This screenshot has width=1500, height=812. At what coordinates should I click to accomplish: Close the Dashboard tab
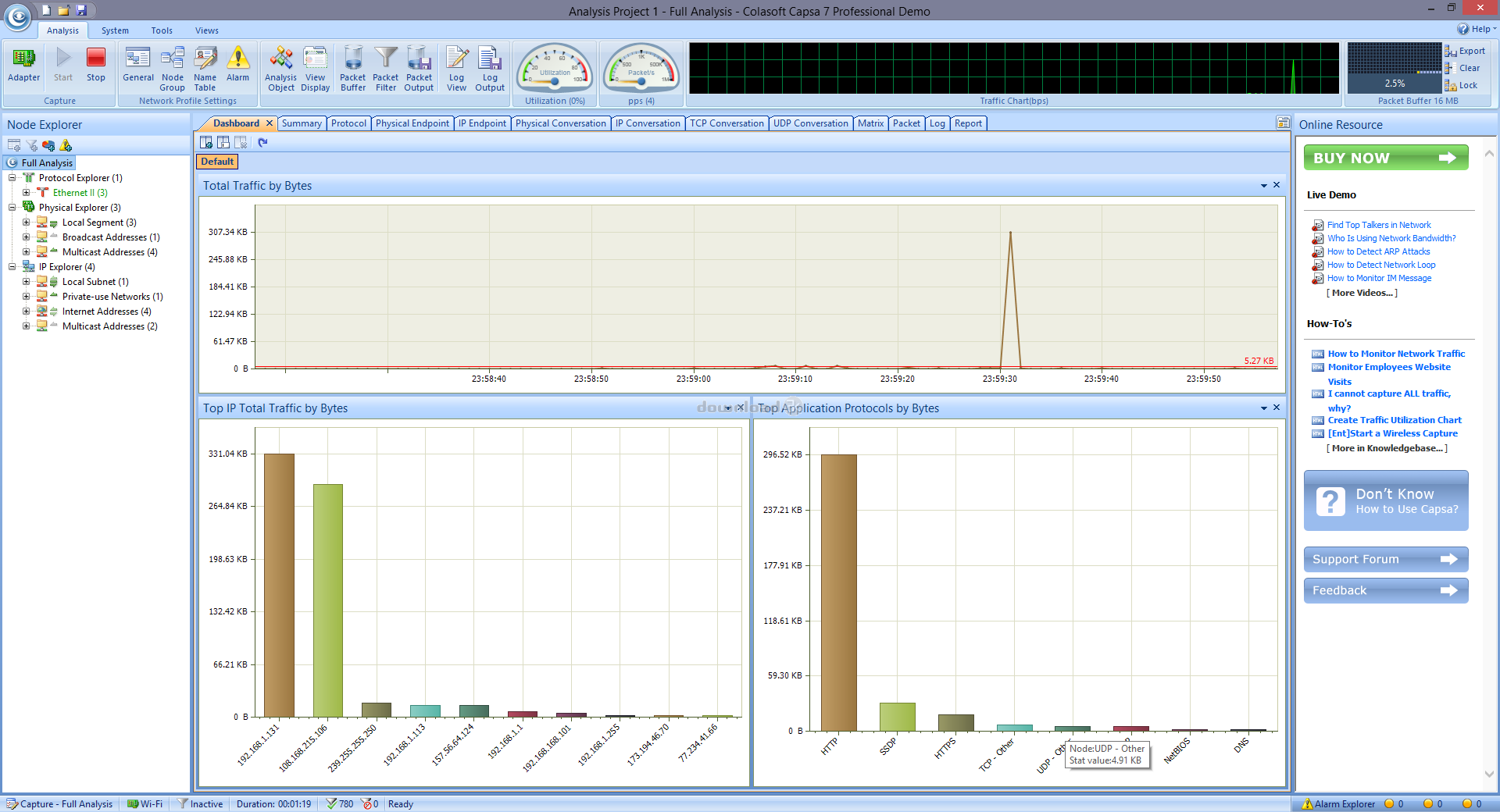(x=270, y=123)
